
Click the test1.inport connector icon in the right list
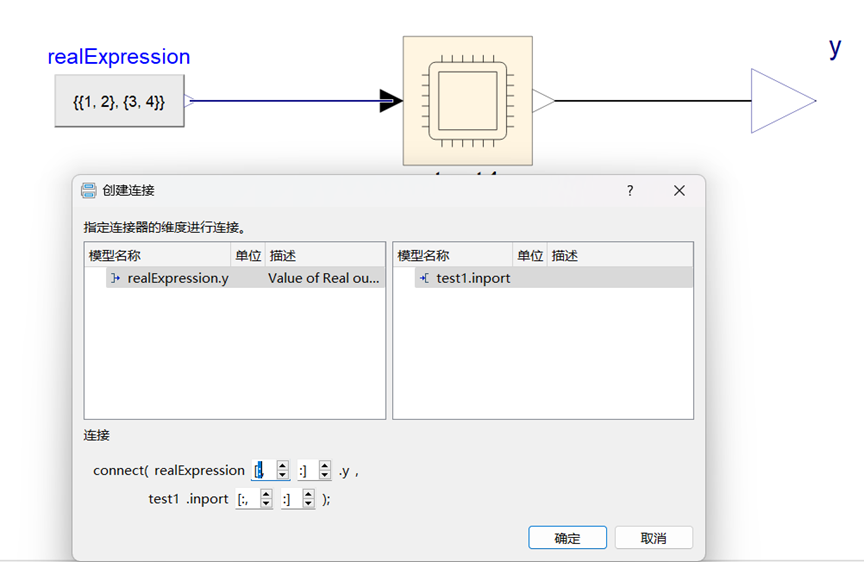(424, 278)
